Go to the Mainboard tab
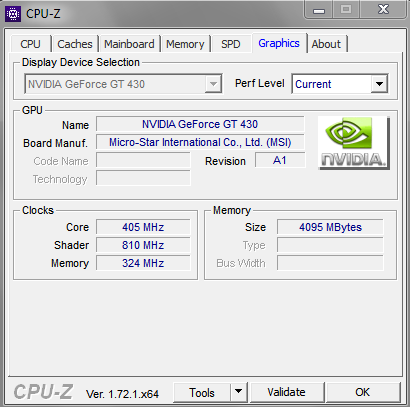The height and width of the screenshot is (407, 410). pos(129,44)
